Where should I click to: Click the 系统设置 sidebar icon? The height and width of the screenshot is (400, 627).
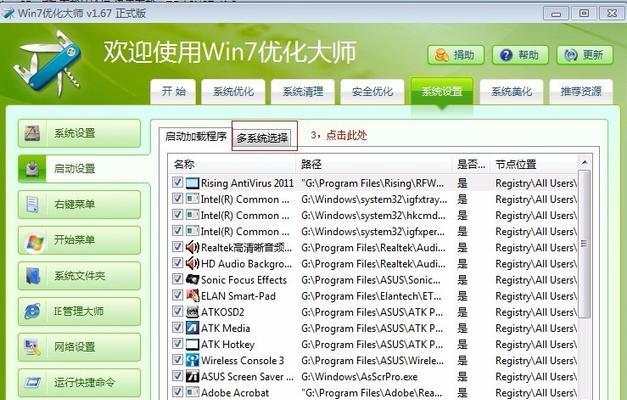point(32,133)
